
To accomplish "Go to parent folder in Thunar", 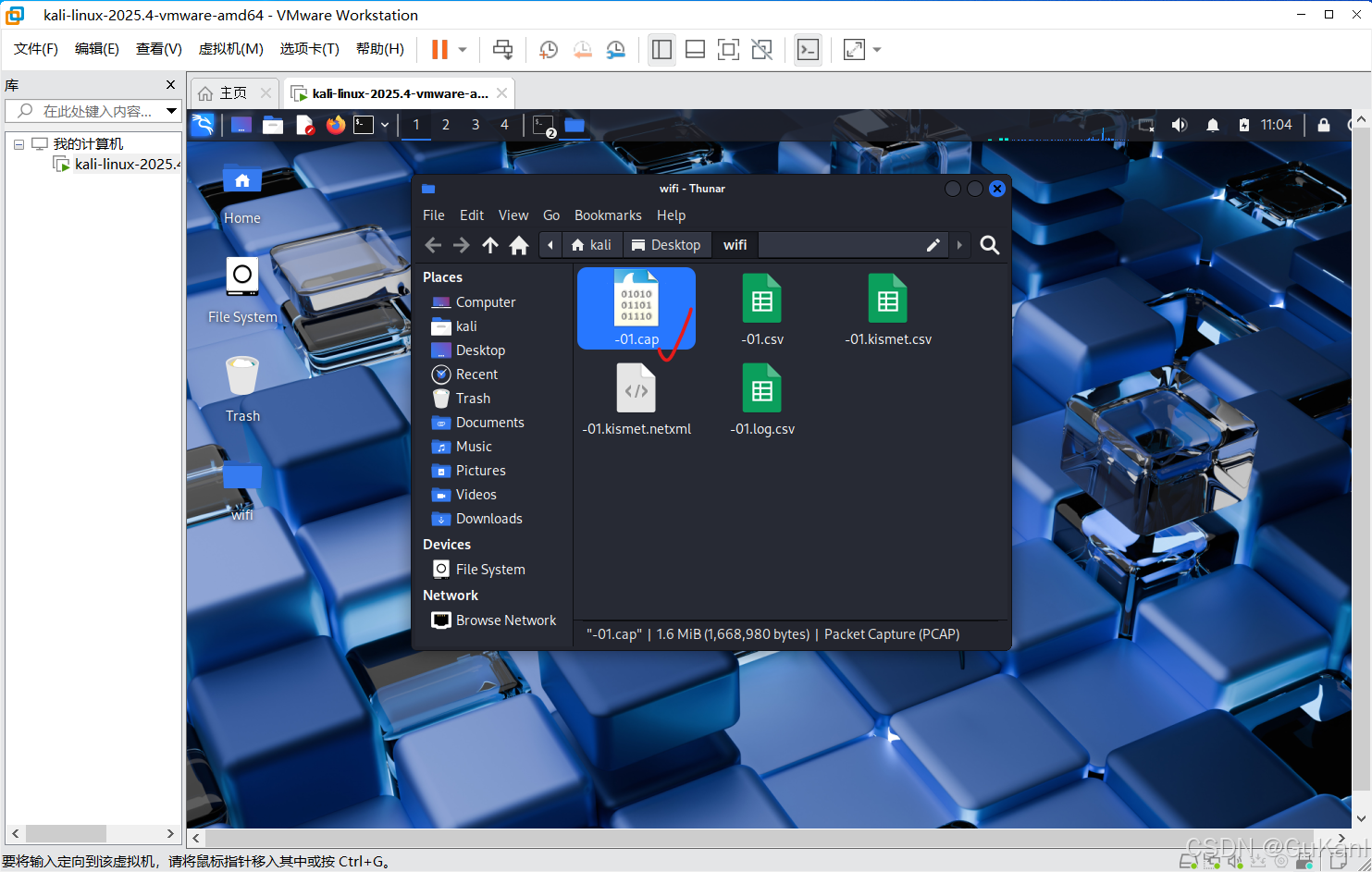I will coord(490,245).
